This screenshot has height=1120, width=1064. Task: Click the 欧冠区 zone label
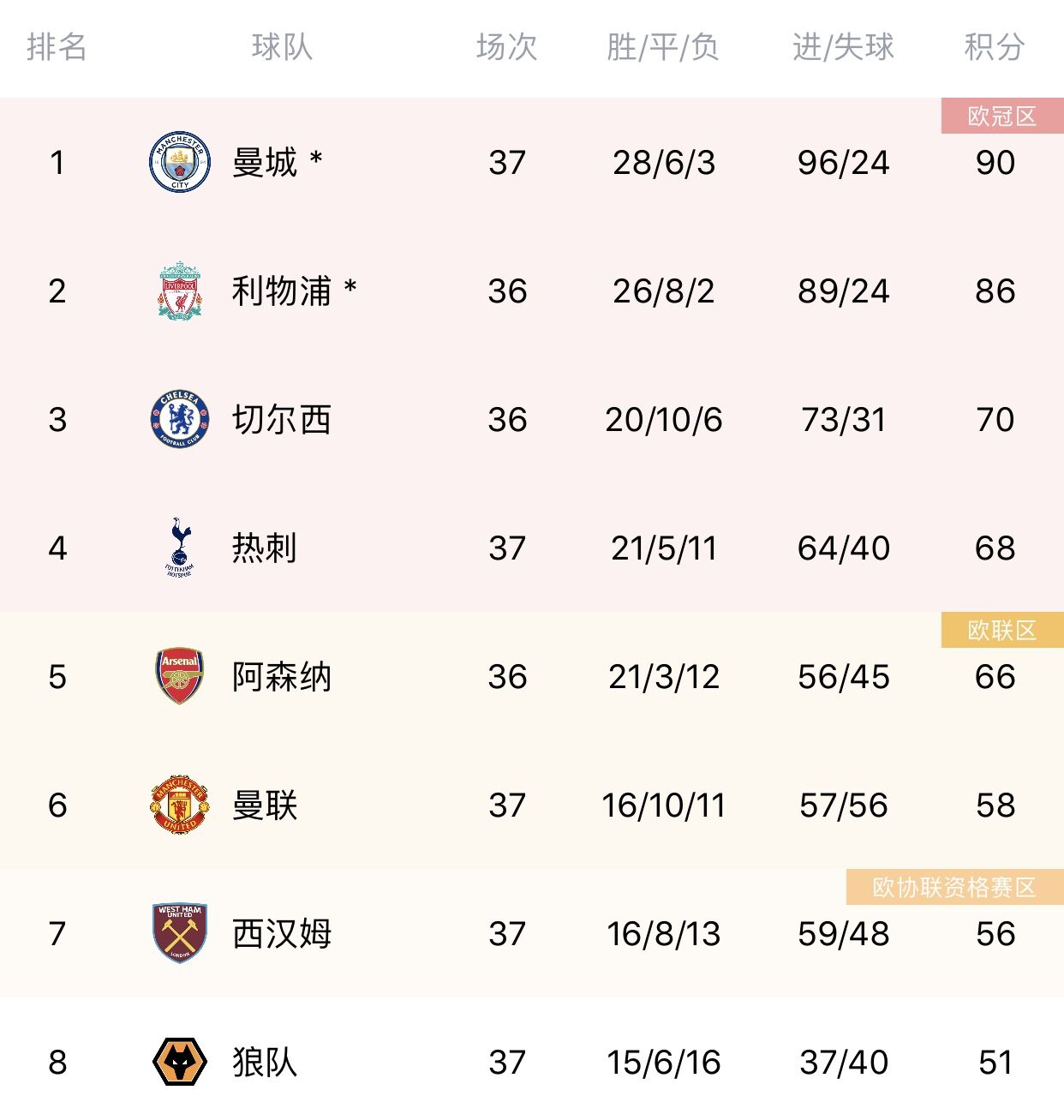coord(1002,116)
